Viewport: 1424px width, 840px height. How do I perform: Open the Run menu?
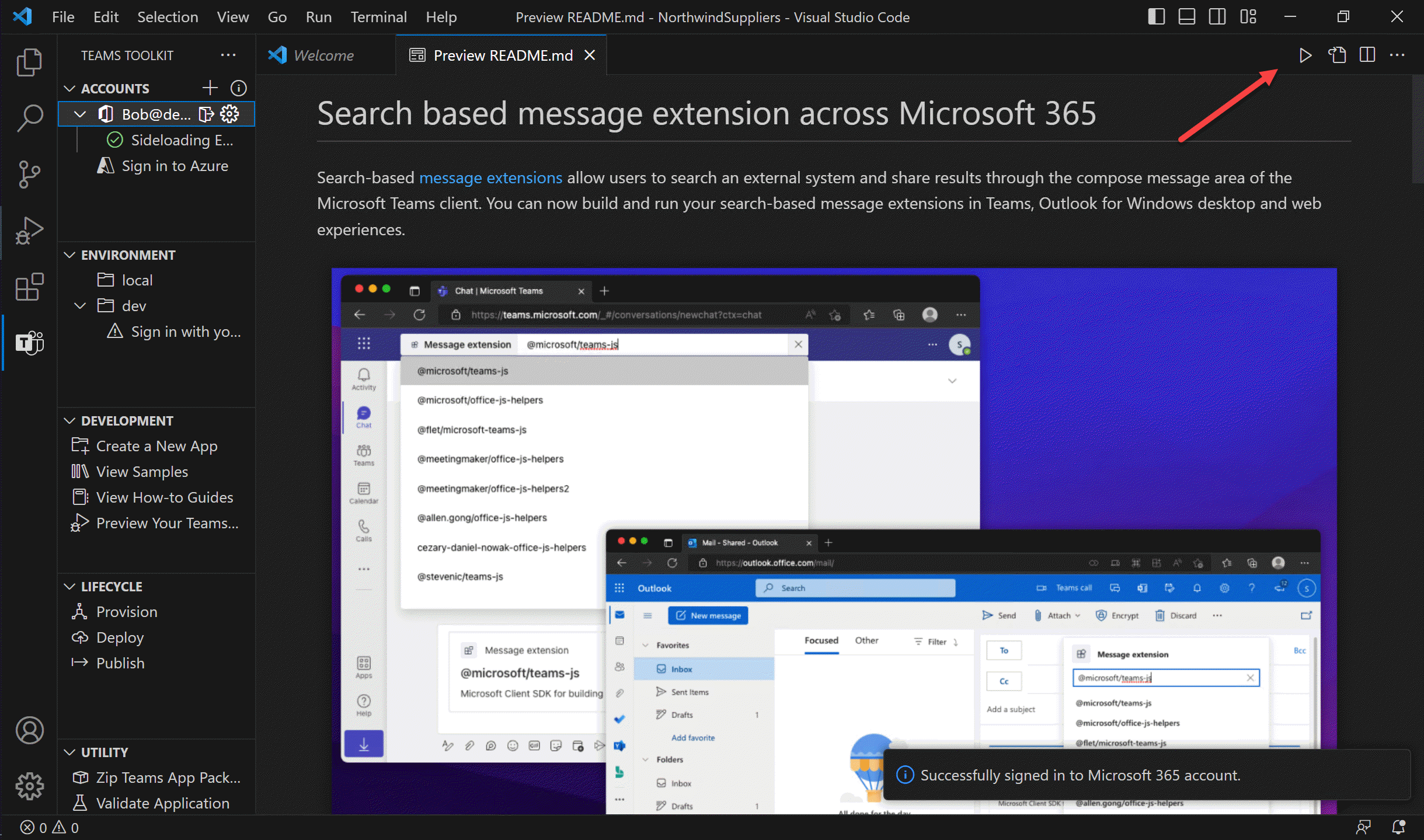[x=318, y=17]
